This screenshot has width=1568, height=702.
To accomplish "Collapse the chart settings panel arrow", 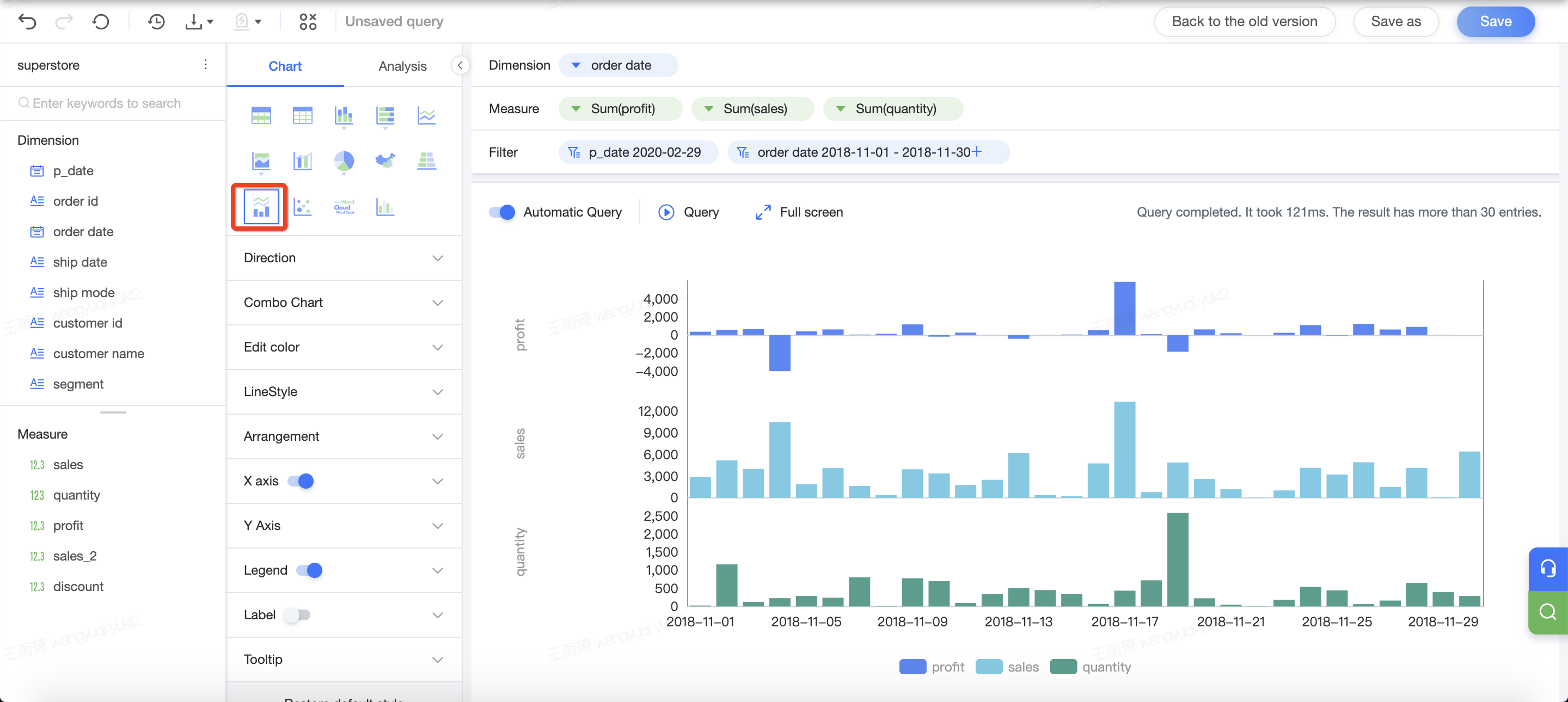I will [x=460, y=65].
